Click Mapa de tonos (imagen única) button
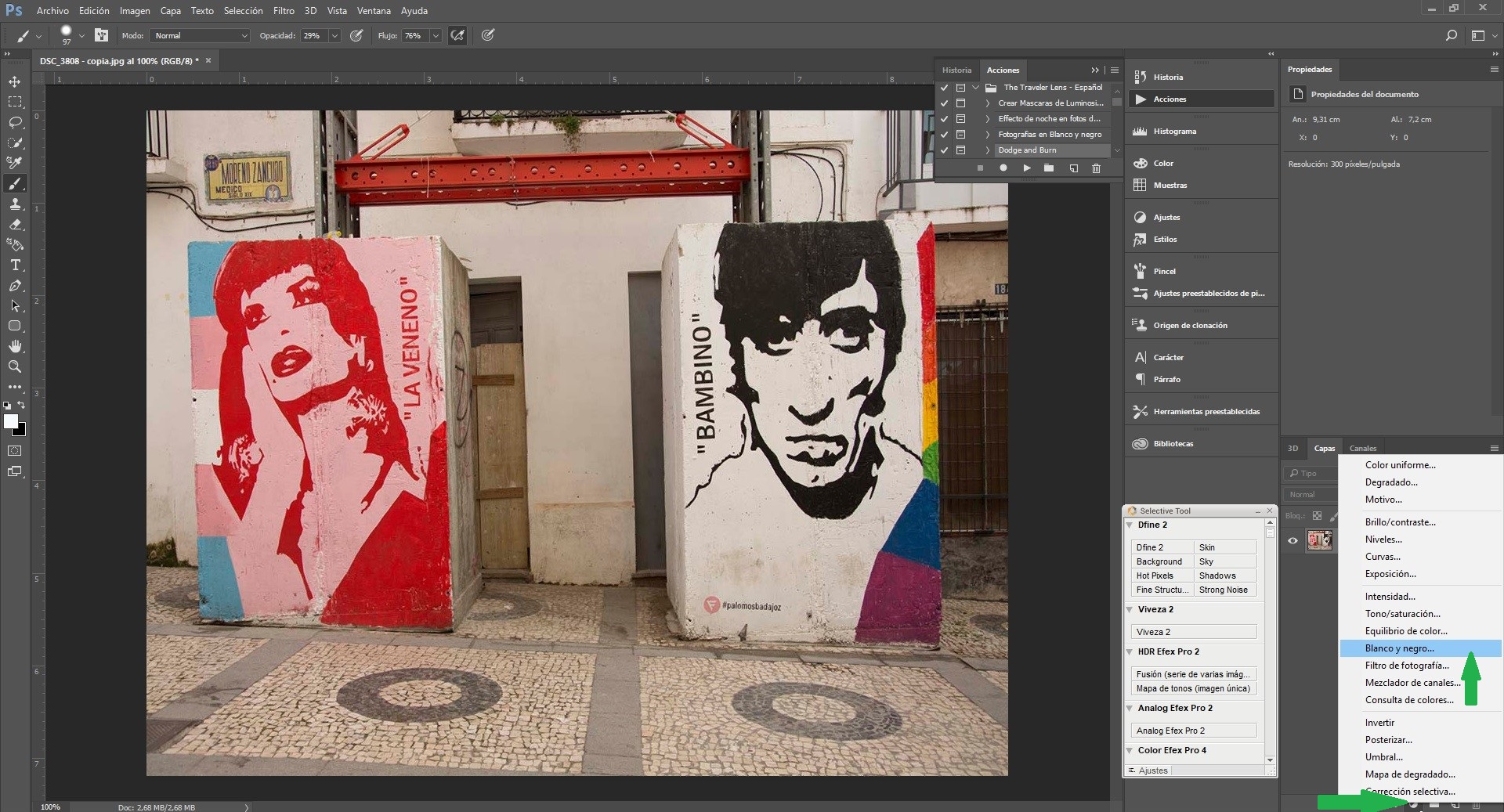 [x=1194, y=688]
